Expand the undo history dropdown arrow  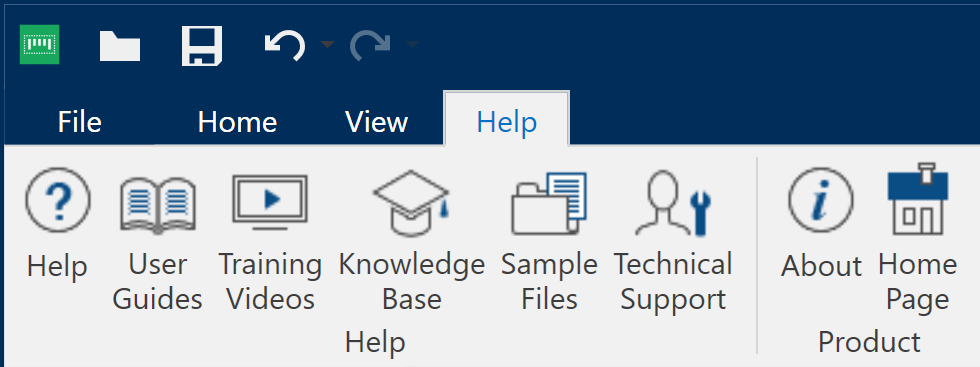coord(327,44)
